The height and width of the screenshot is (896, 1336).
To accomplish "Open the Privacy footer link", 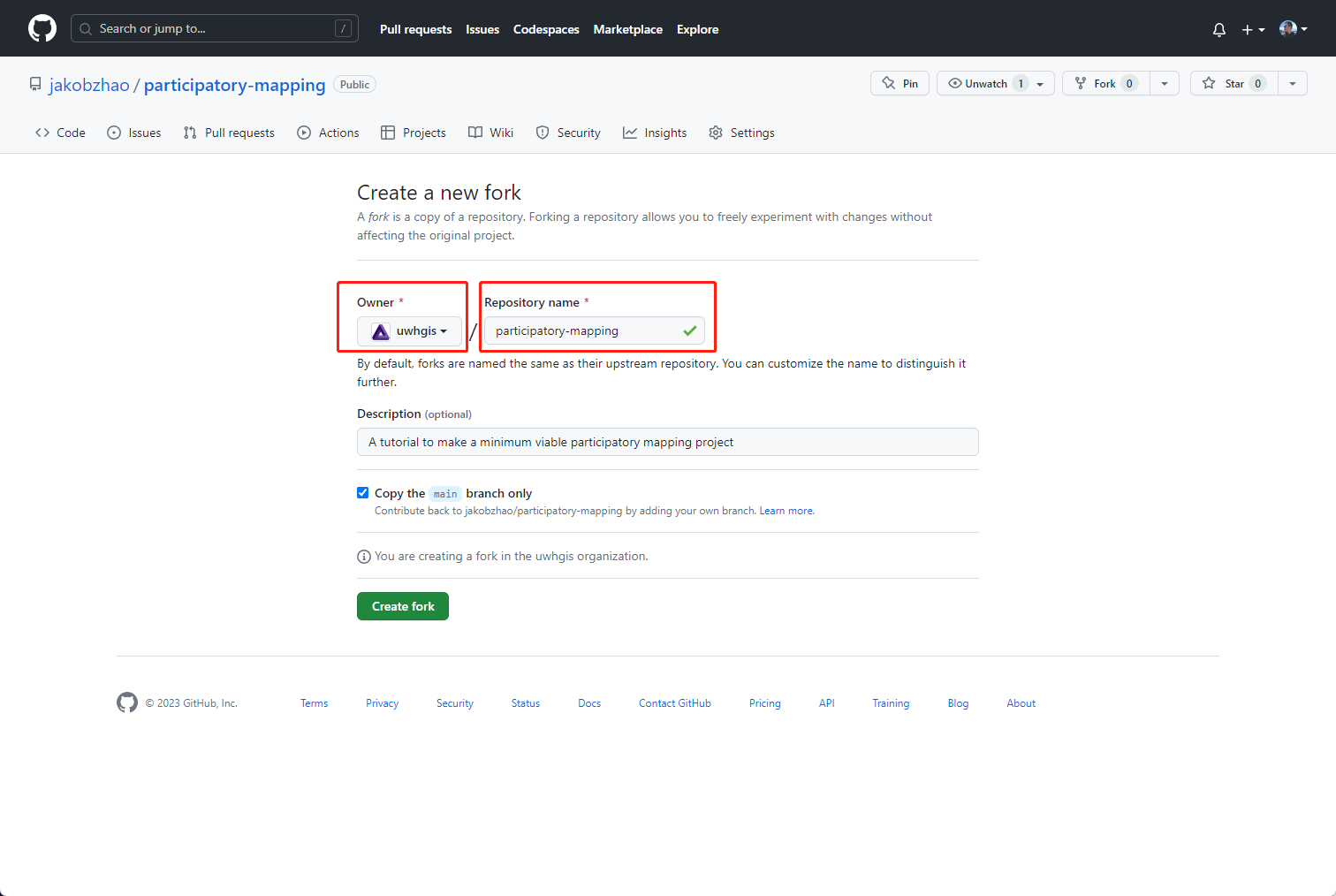I will [x=383, y=703].
